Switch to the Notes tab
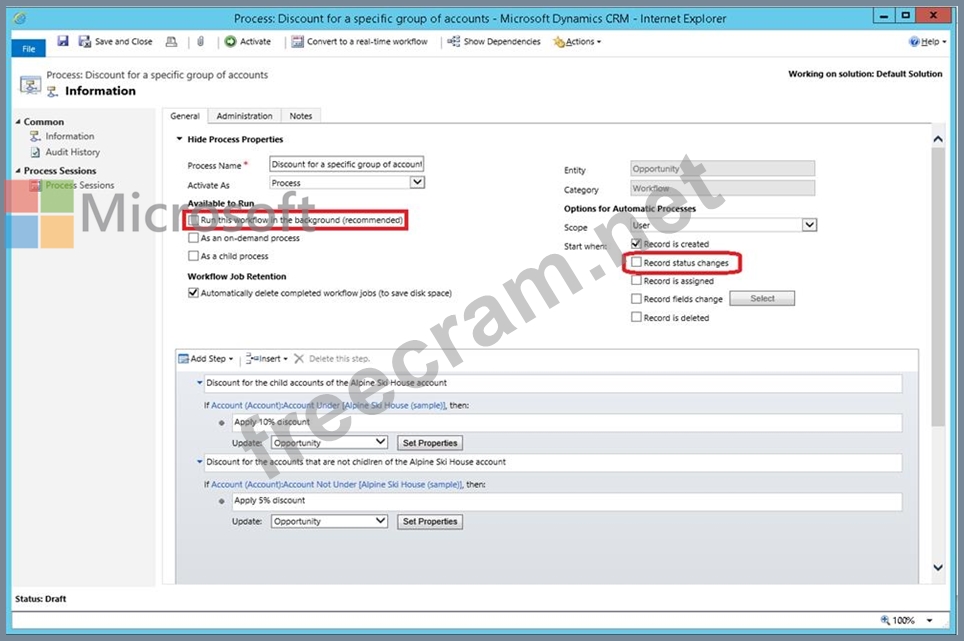This screenshot has height=641, width=964. 301,116
